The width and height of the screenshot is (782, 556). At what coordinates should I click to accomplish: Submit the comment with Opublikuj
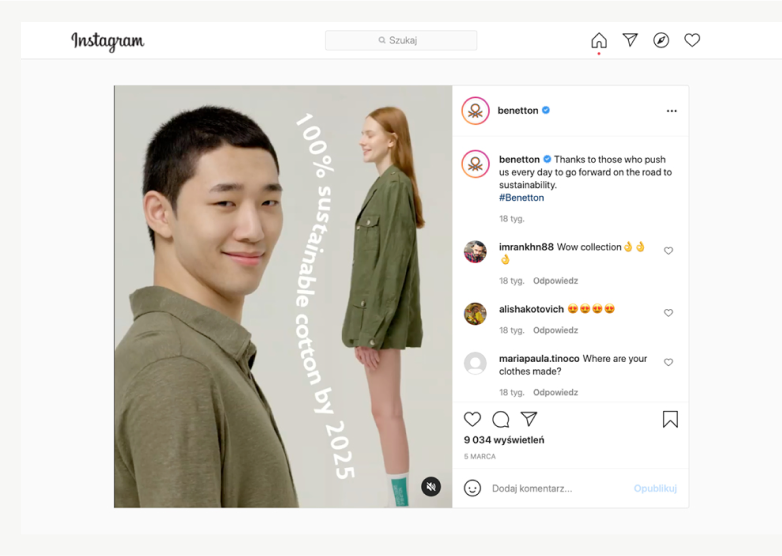(655, 489)
